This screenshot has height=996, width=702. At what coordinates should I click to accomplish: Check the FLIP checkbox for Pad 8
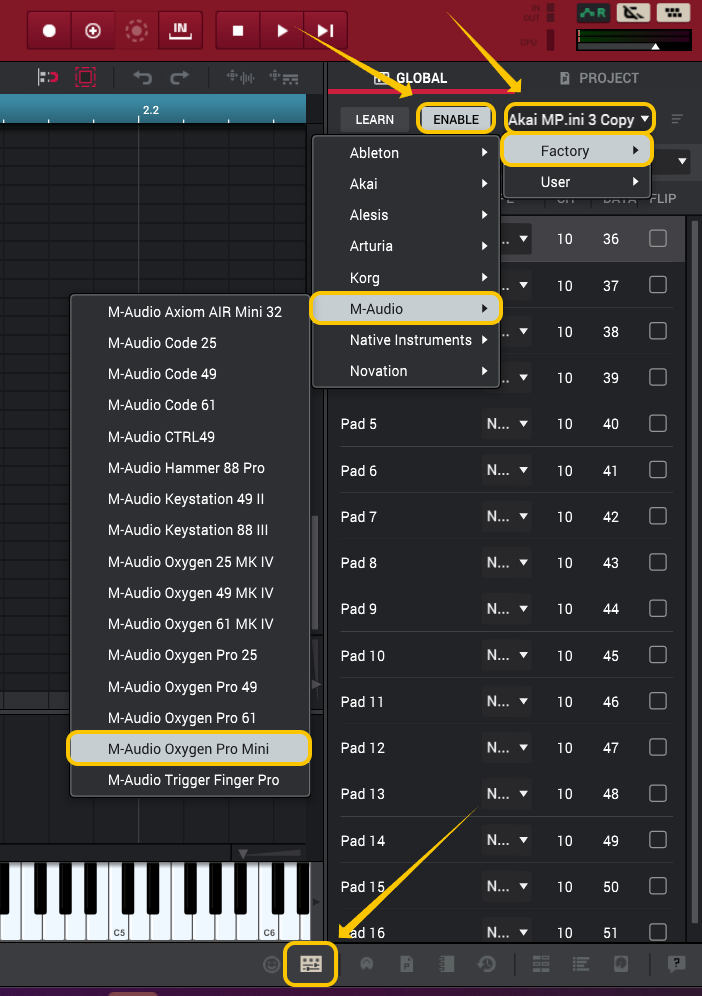[x=658, y=562]
